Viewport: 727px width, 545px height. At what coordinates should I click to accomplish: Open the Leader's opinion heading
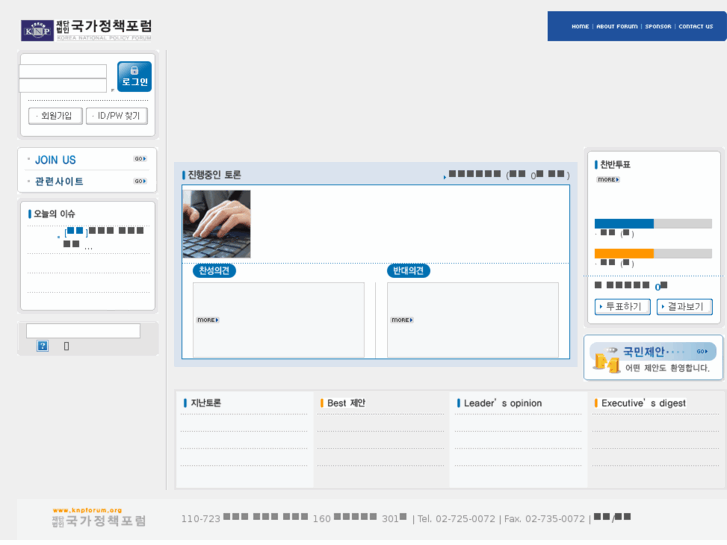point(503,403)
